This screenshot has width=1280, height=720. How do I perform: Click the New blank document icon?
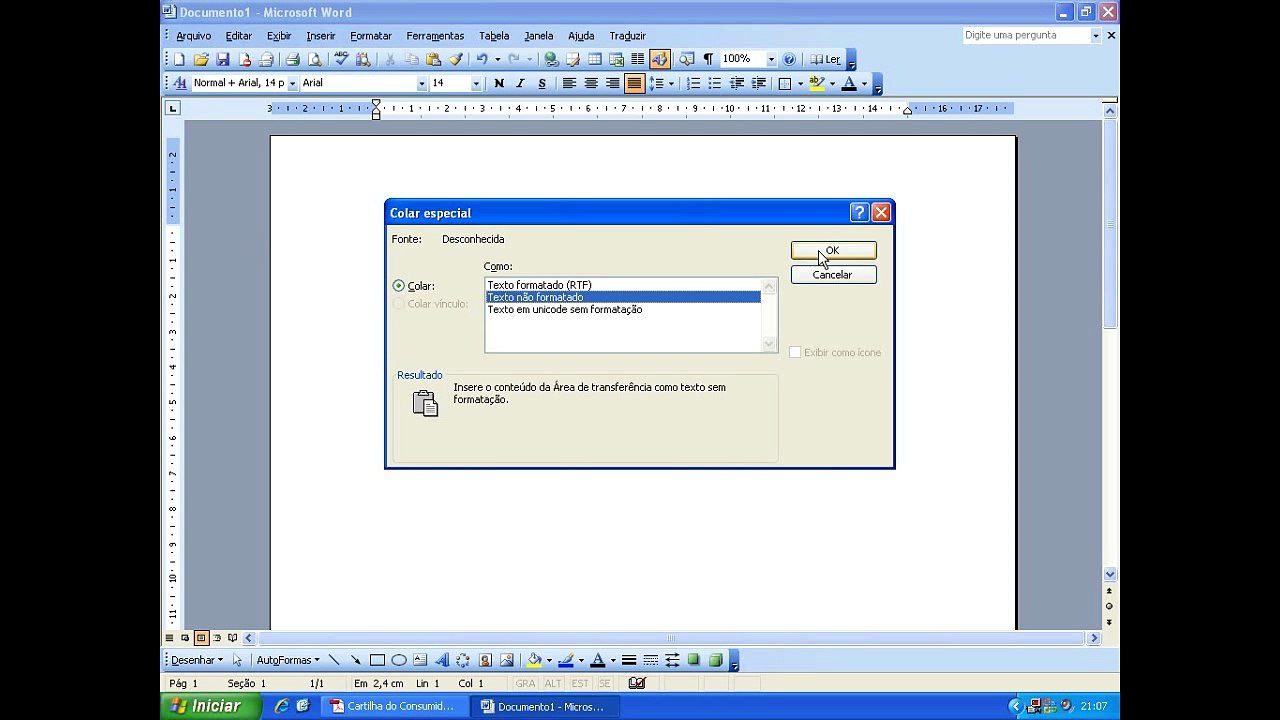pyautogui.click(x=180, y=60)
